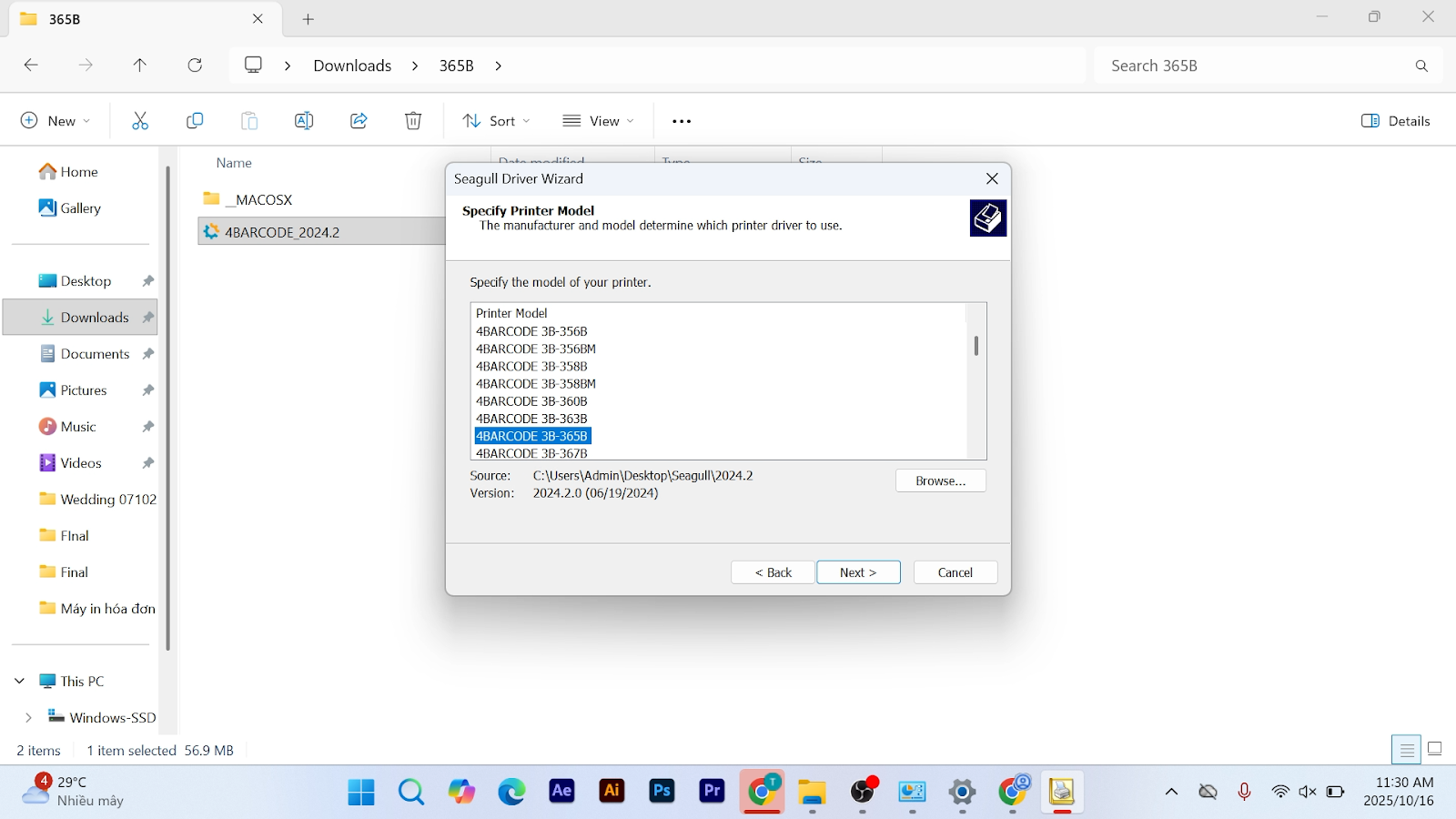Click the Seagull Driver Wizard taskbar icon

pyautogui.click(x=1061, y=792)
